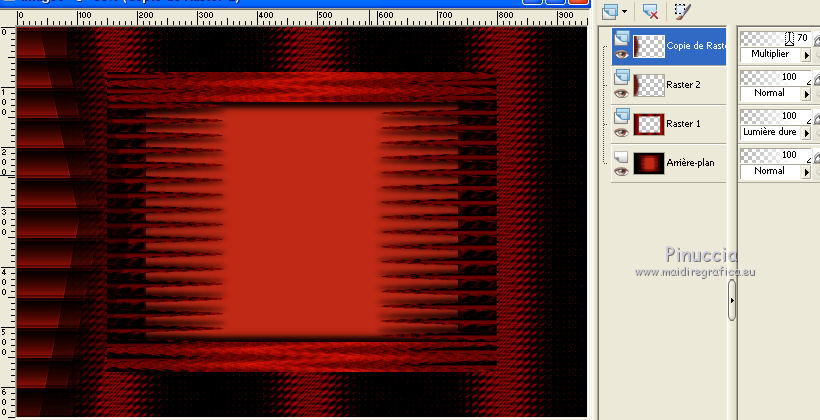820x420 pixels.
Task: Select the Copie de Raster layer thumbnail
Action: pos(649,46)
